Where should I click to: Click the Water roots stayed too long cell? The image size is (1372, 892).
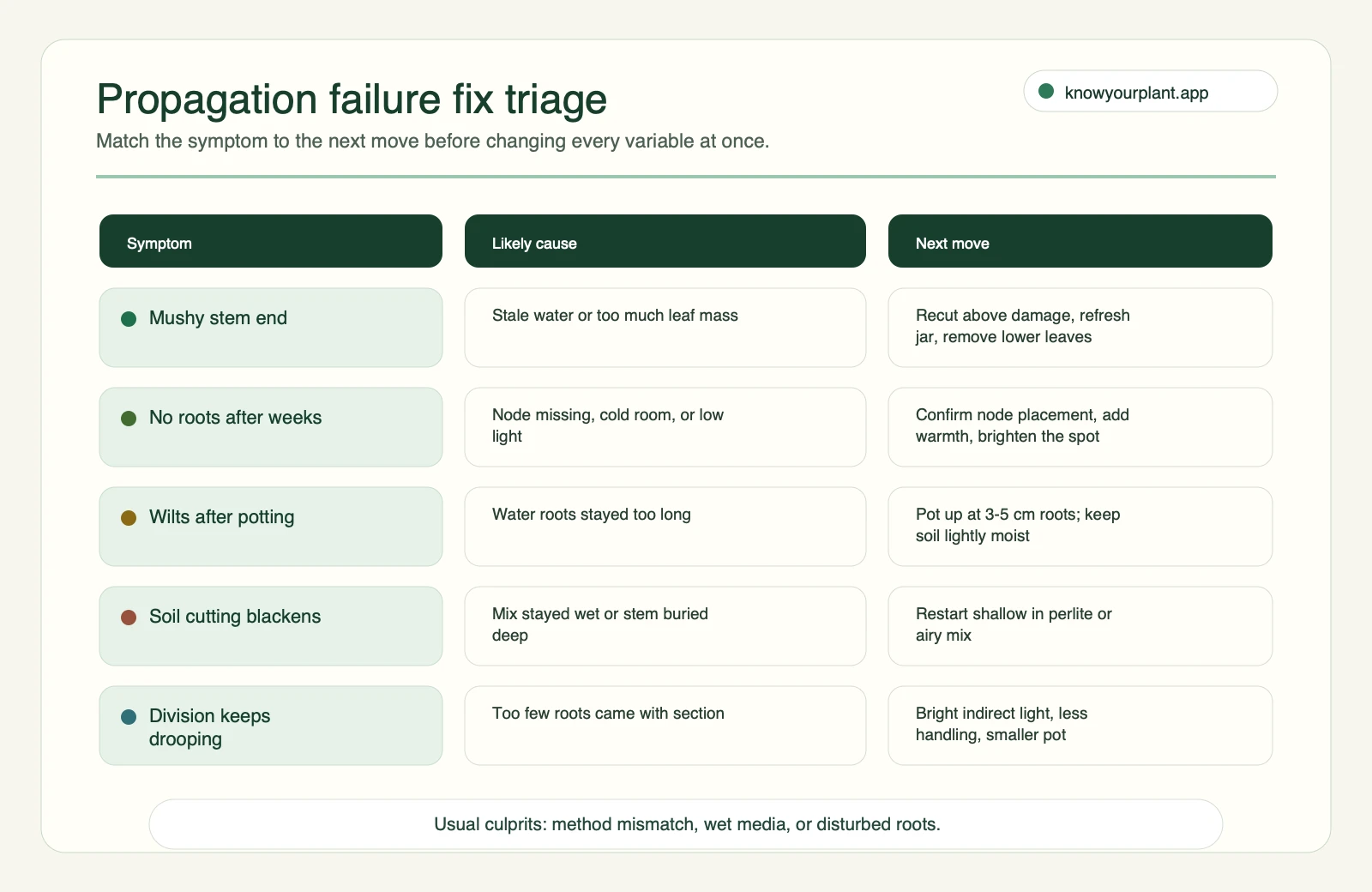point(665,527)
